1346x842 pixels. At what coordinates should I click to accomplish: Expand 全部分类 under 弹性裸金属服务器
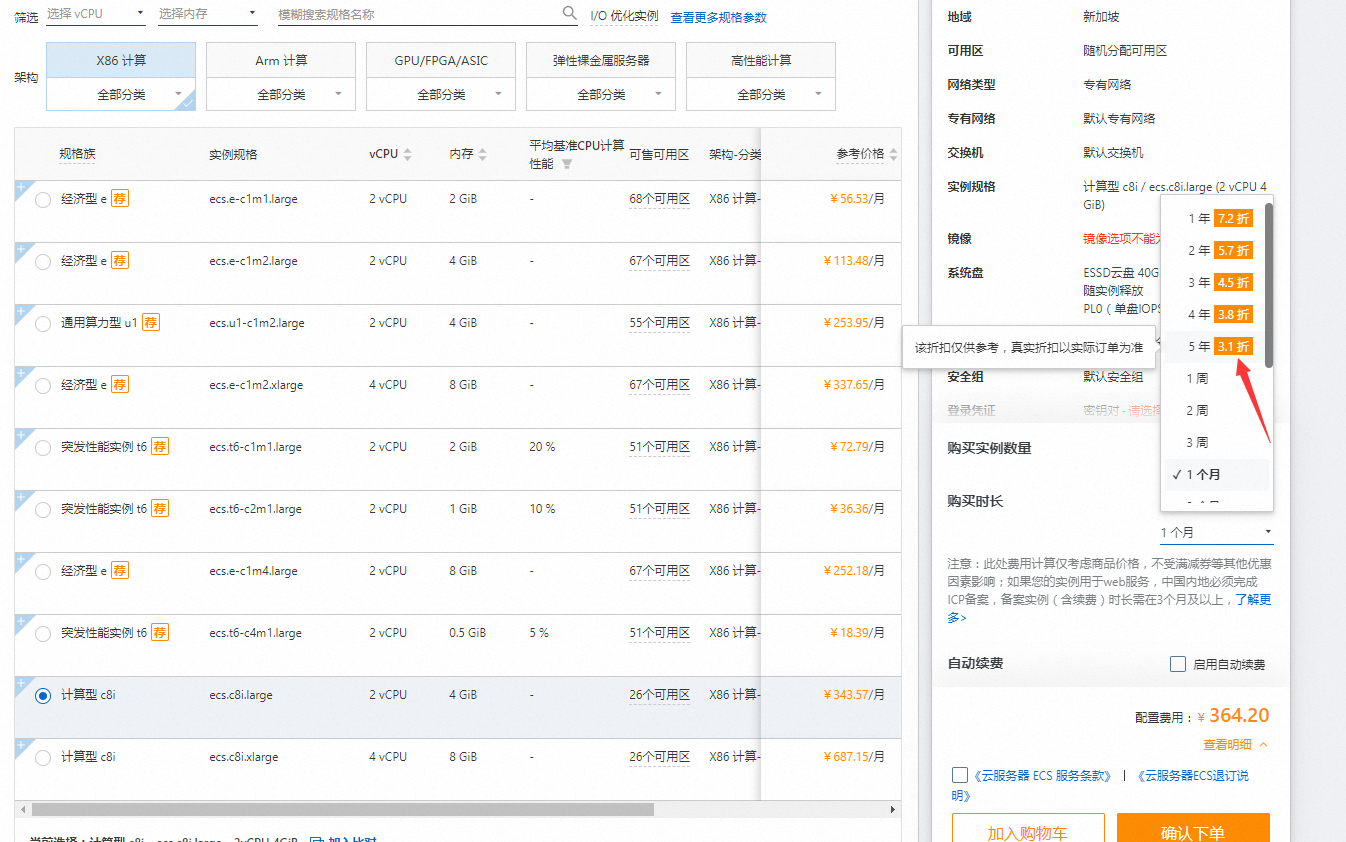tap(601, 94)
